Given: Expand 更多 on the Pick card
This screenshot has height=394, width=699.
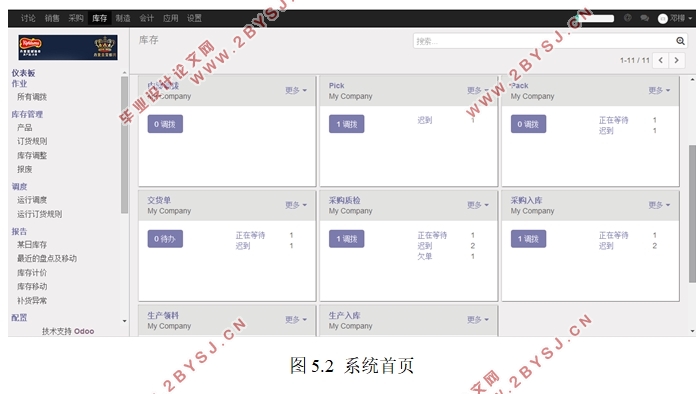Looking at the screenshot, I should pos(478,90).
